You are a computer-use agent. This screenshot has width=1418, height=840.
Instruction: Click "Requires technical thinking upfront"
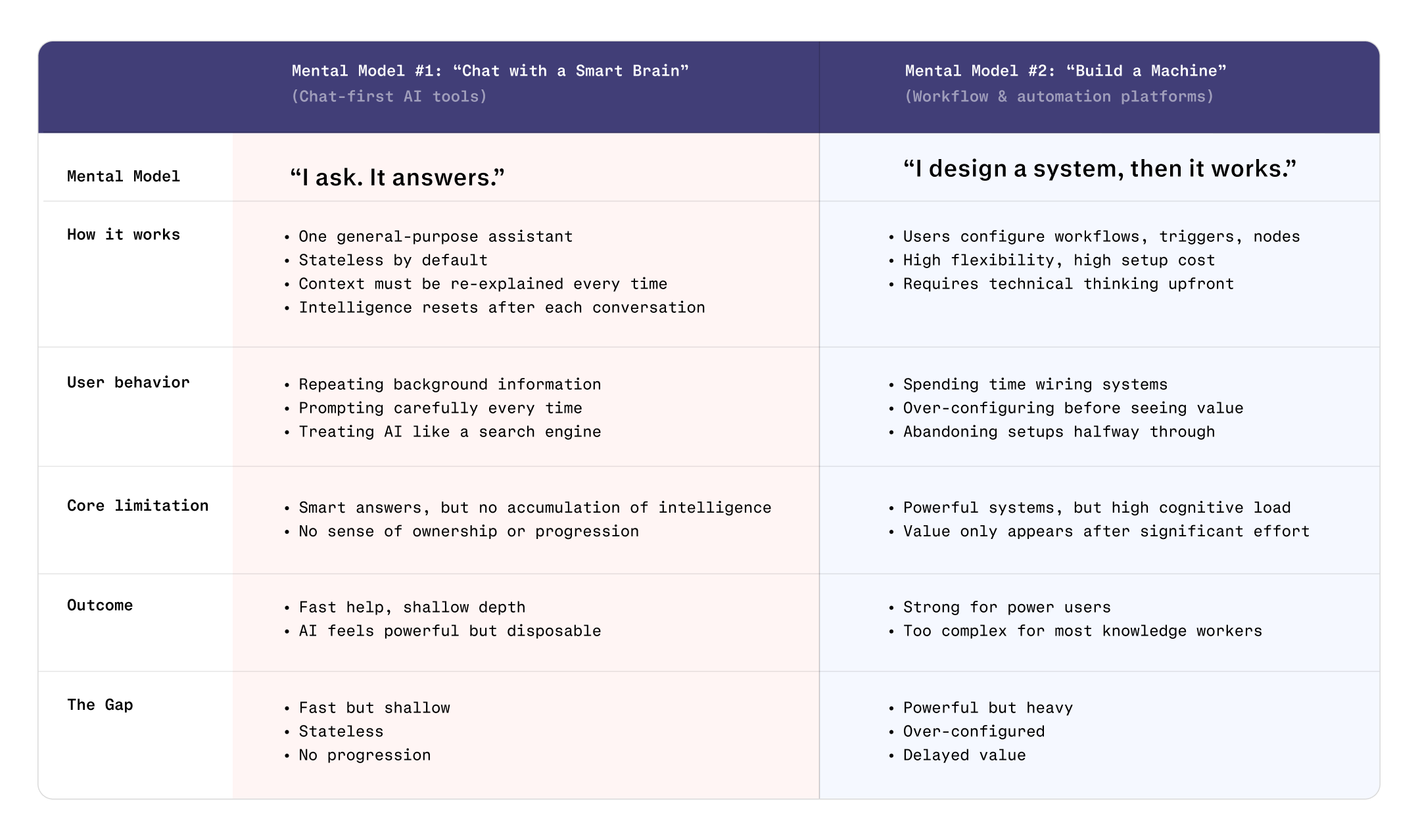[x=1068, y=284]
